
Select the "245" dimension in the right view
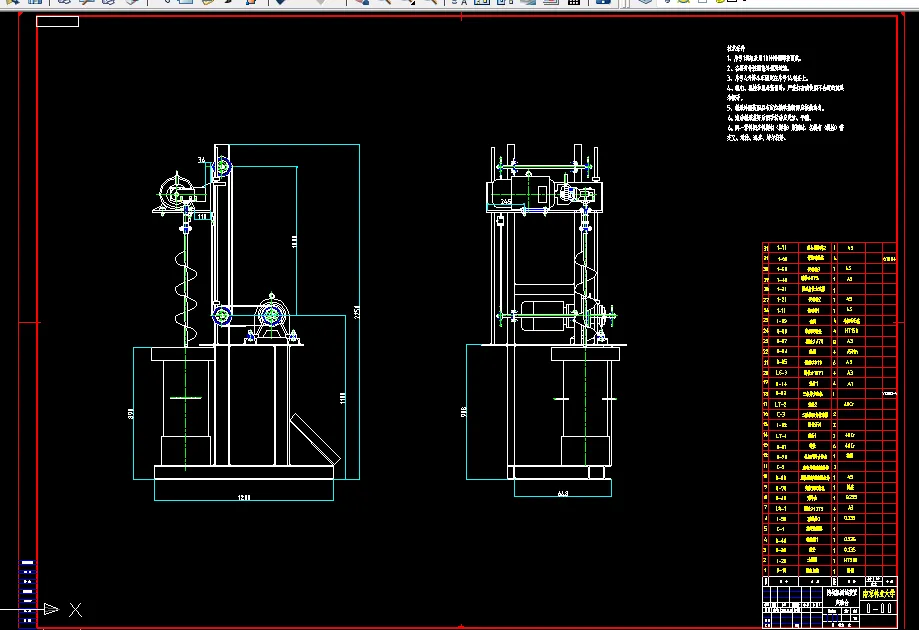(505, 202)
